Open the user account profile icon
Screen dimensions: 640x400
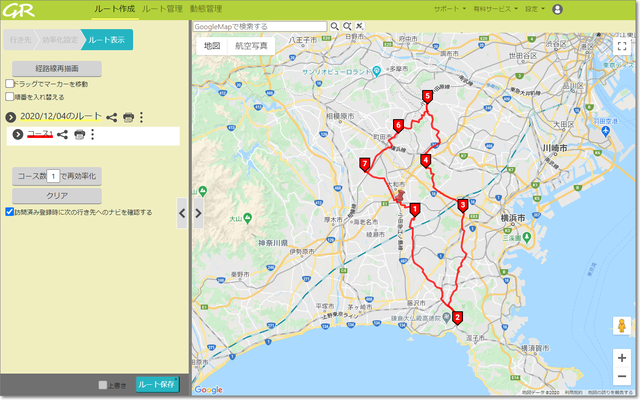pos(557,9)
